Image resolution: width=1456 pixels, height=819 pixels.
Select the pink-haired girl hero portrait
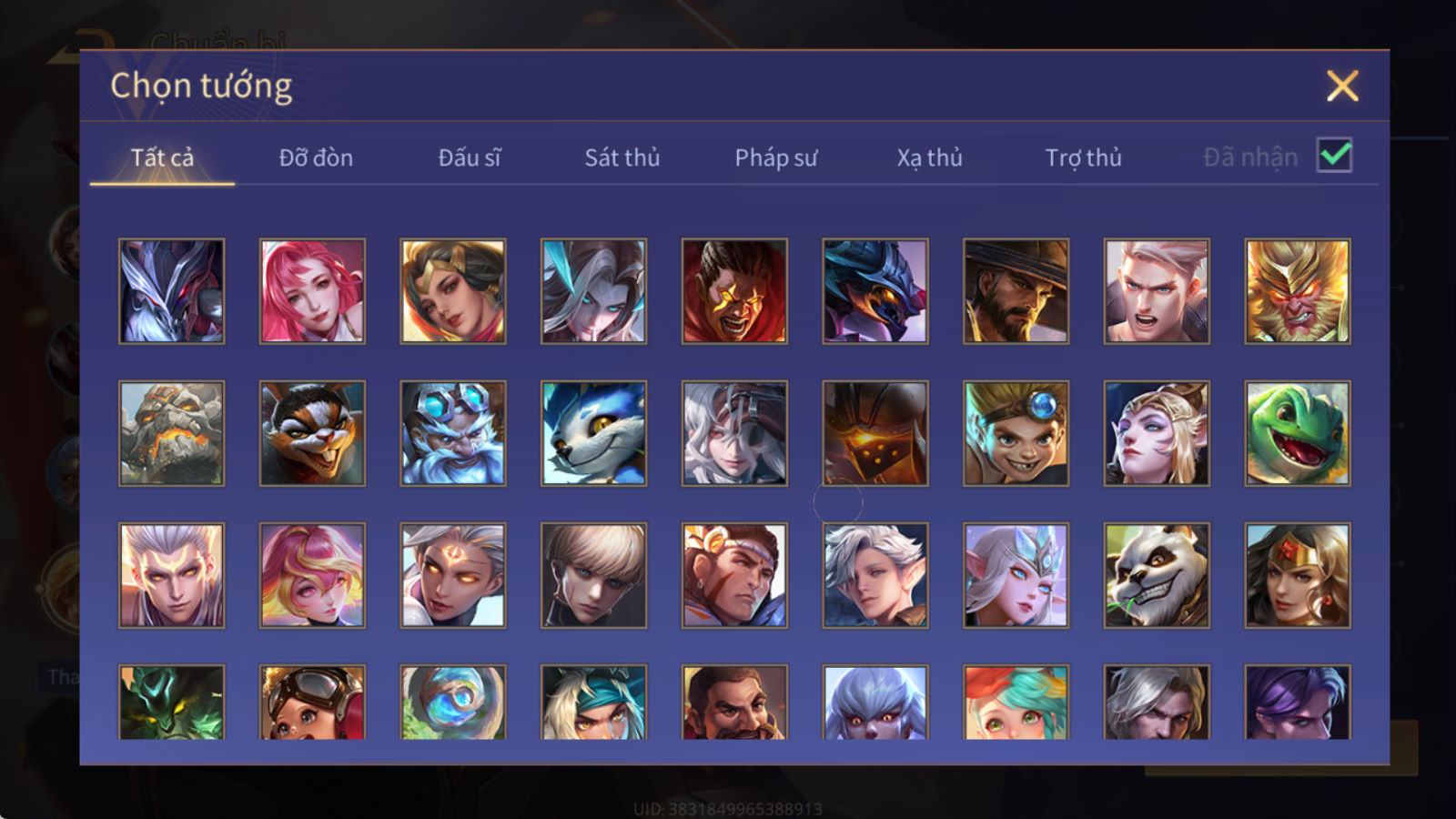pos(312,291)
